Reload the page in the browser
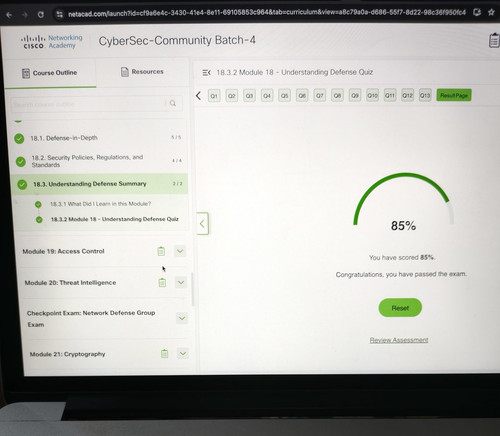The image size is (500, 436). point(41,15)
